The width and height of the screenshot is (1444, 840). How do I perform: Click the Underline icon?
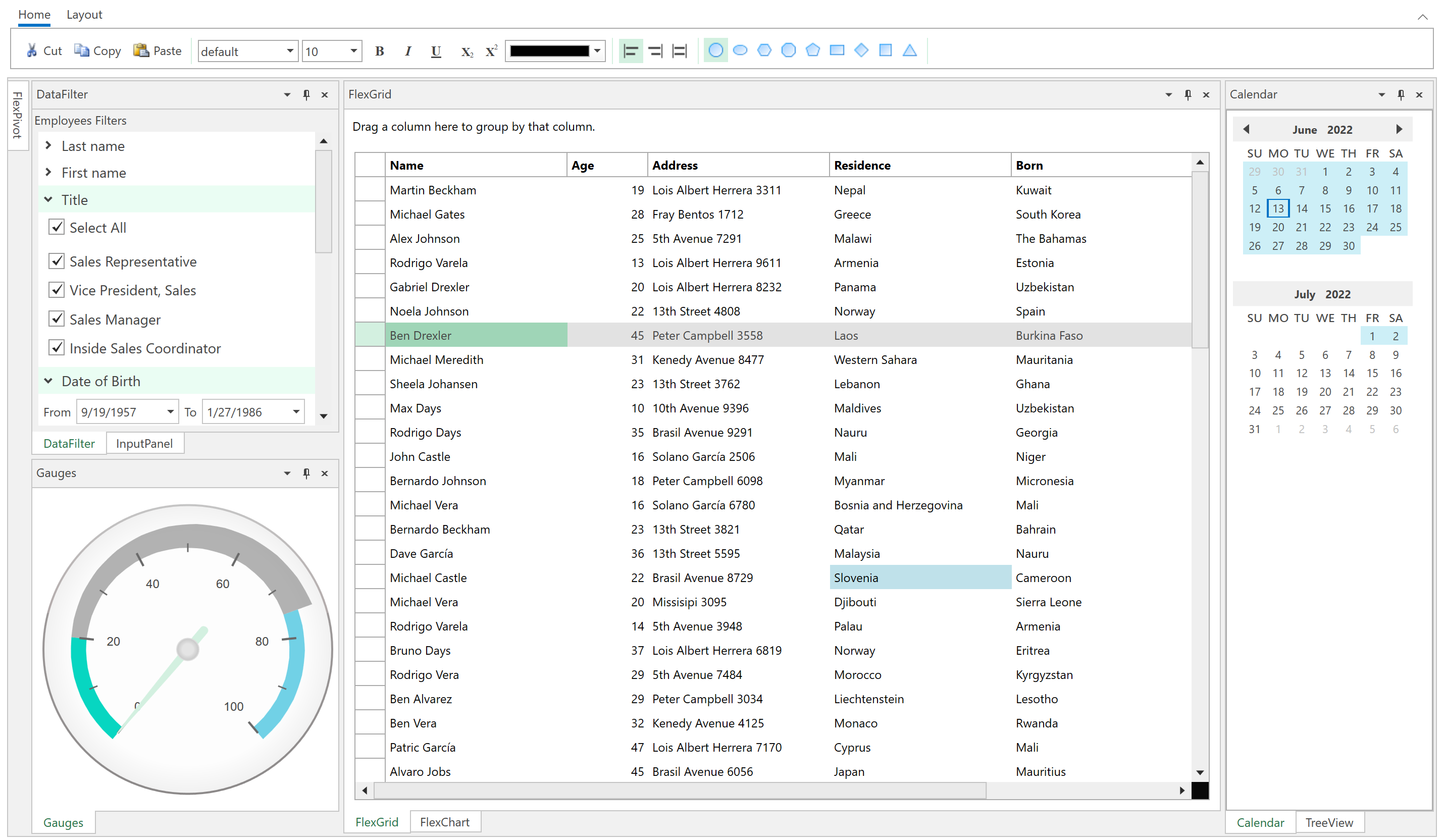(x=436, y=51)
